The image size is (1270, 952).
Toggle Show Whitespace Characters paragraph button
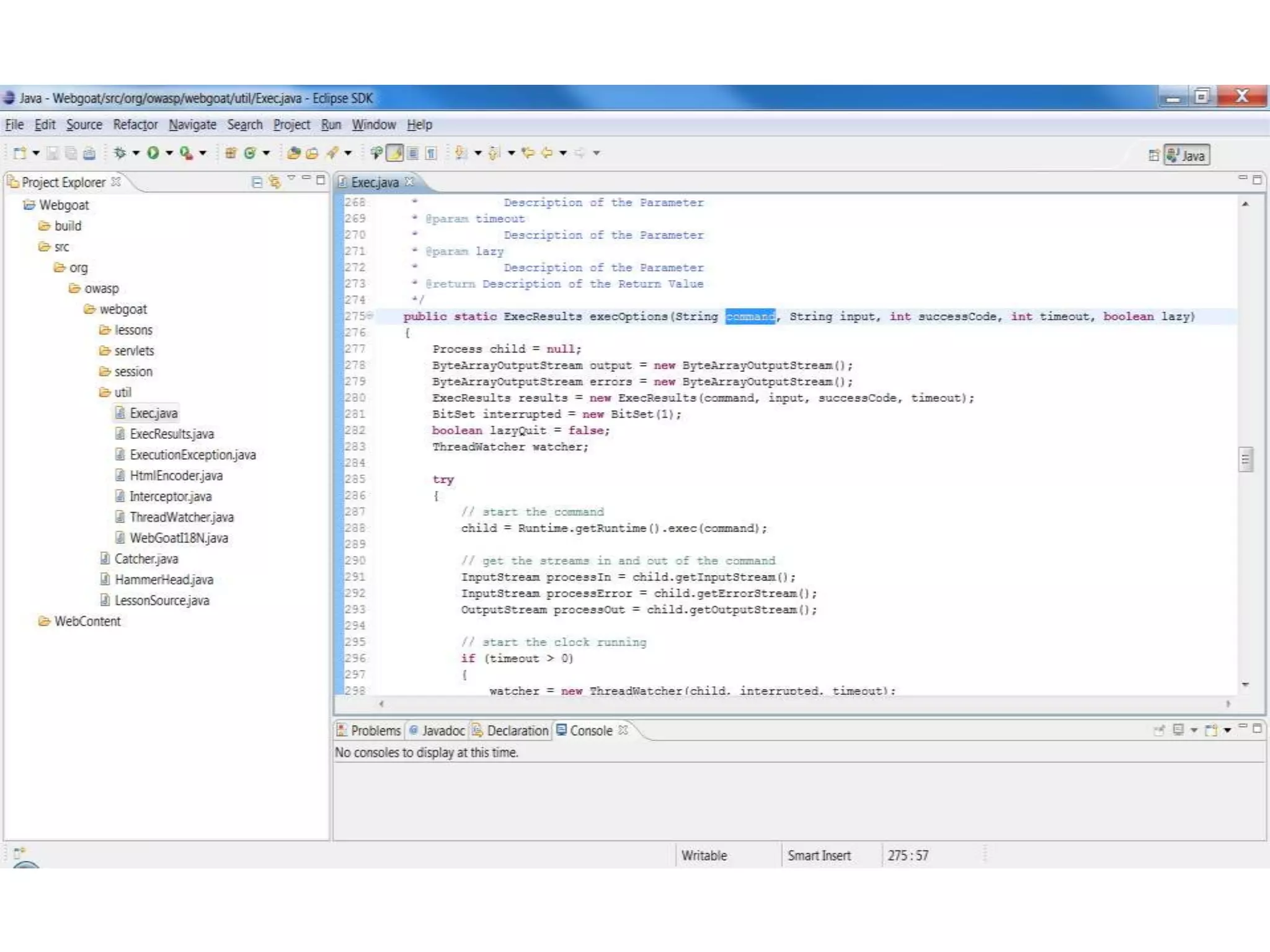[x=431, y=152]
